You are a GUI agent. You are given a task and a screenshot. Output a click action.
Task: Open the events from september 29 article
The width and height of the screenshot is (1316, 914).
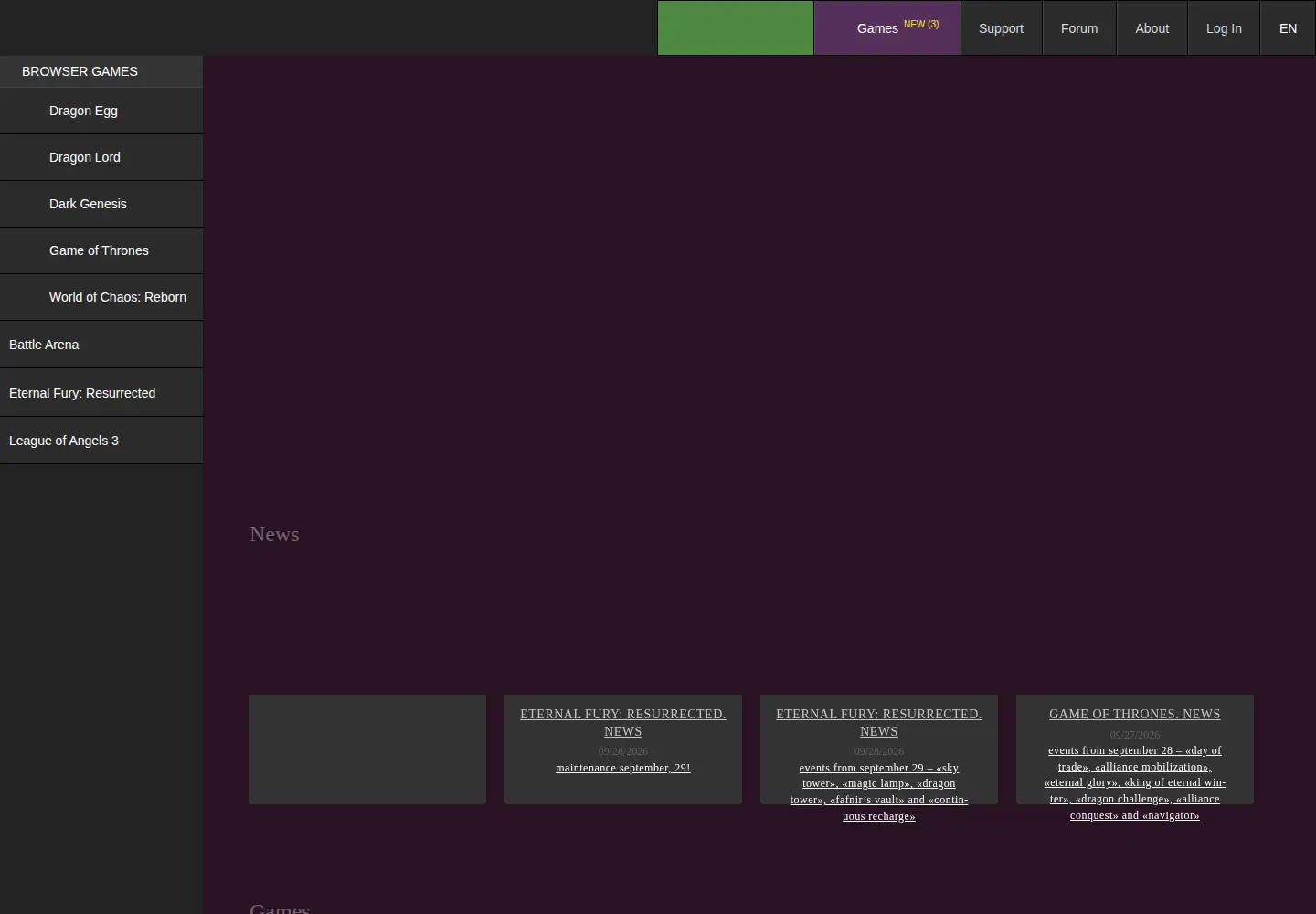pyautogui.click(x=879, y=792)
